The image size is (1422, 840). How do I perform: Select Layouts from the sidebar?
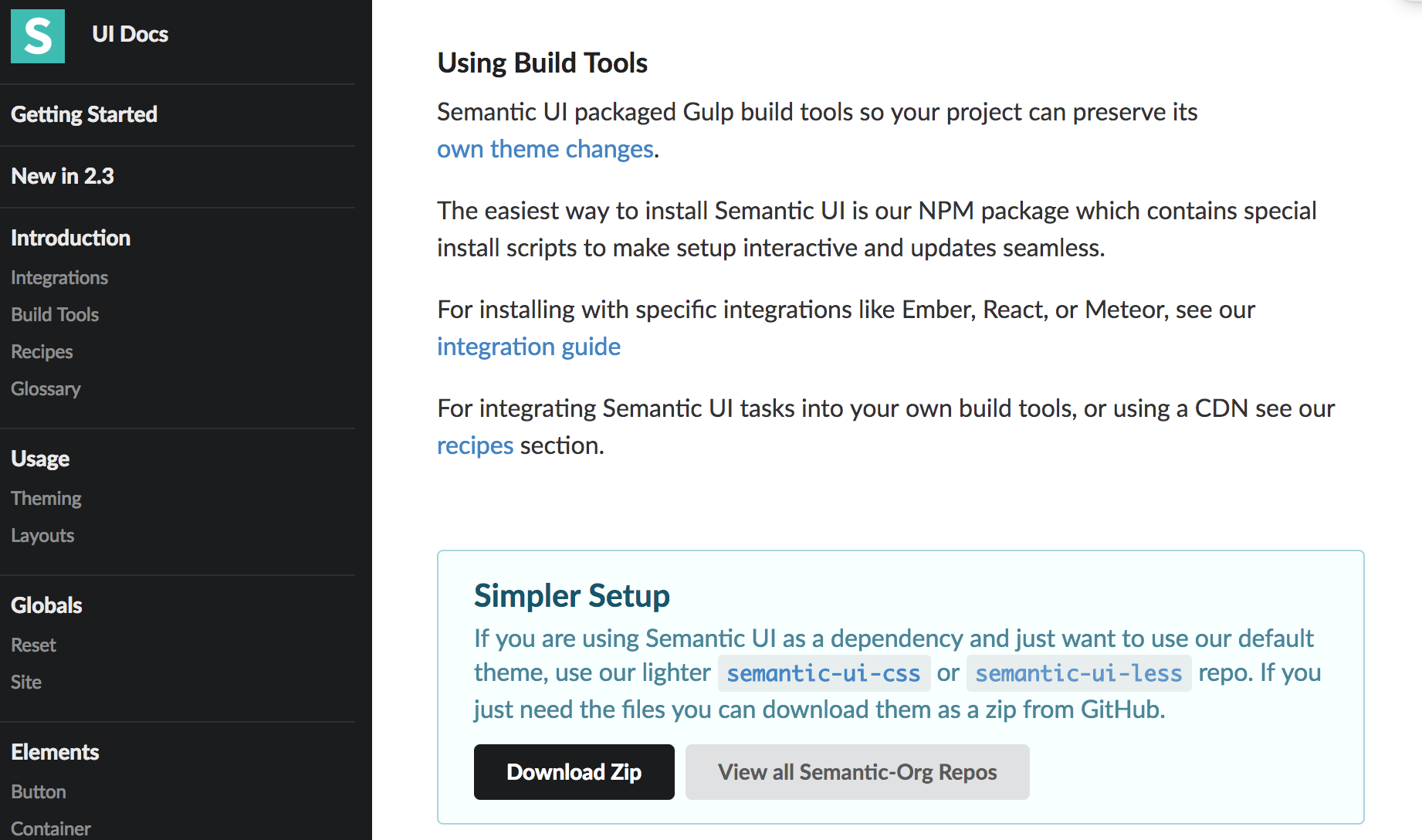[x=42, y=535]
